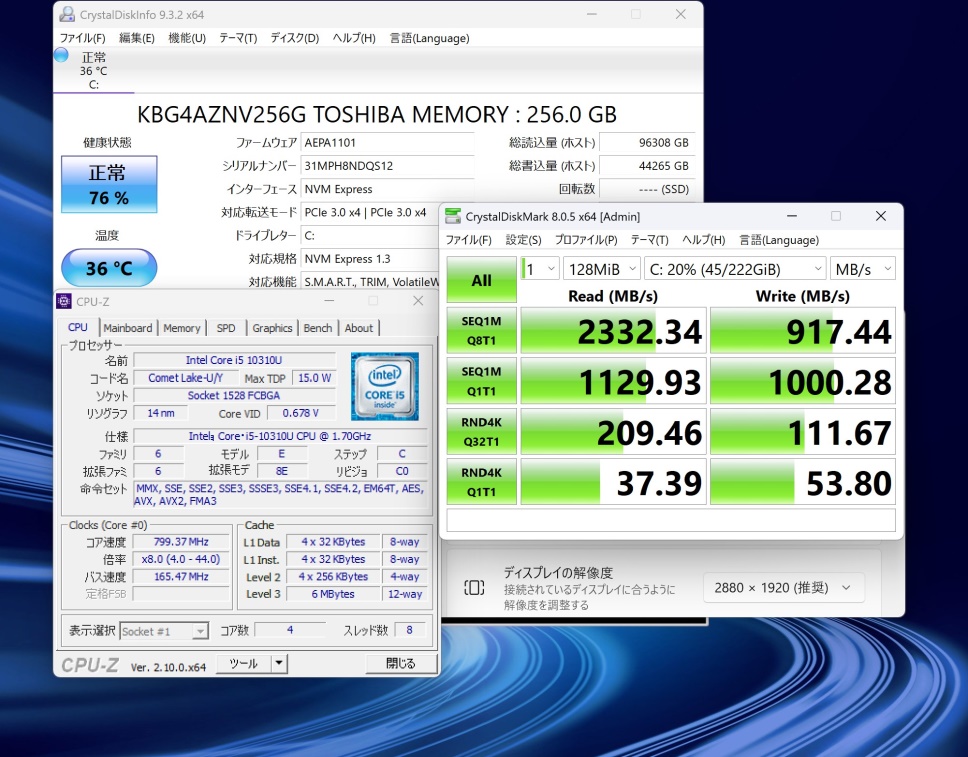Click the ツール button in CPU-Z
968x757 pixels.
click(244, 664)
